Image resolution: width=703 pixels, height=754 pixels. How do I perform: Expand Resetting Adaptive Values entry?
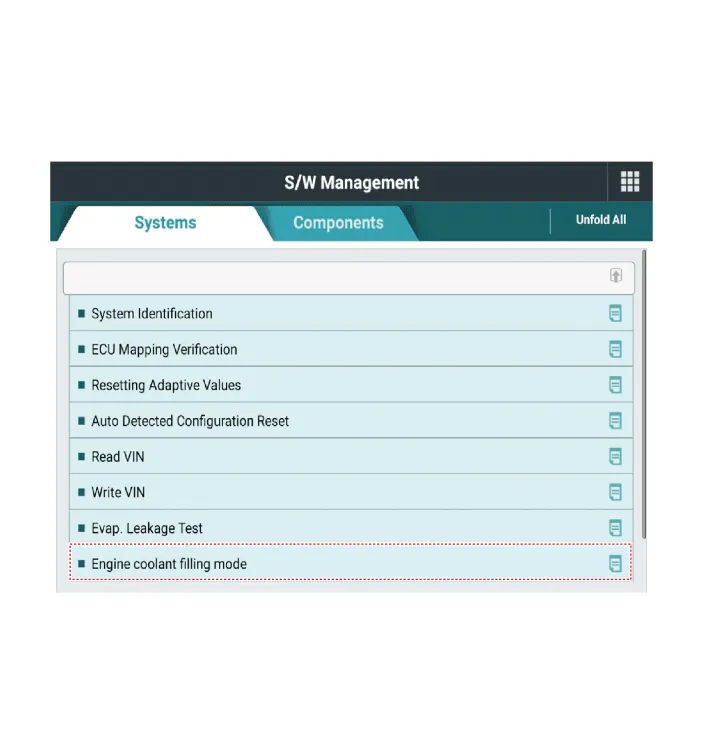pyautogui.click(x=166, y=385)
